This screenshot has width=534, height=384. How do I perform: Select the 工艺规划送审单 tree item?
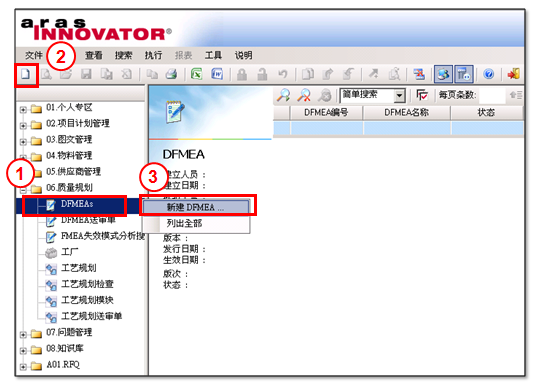(x=92, y=316)
